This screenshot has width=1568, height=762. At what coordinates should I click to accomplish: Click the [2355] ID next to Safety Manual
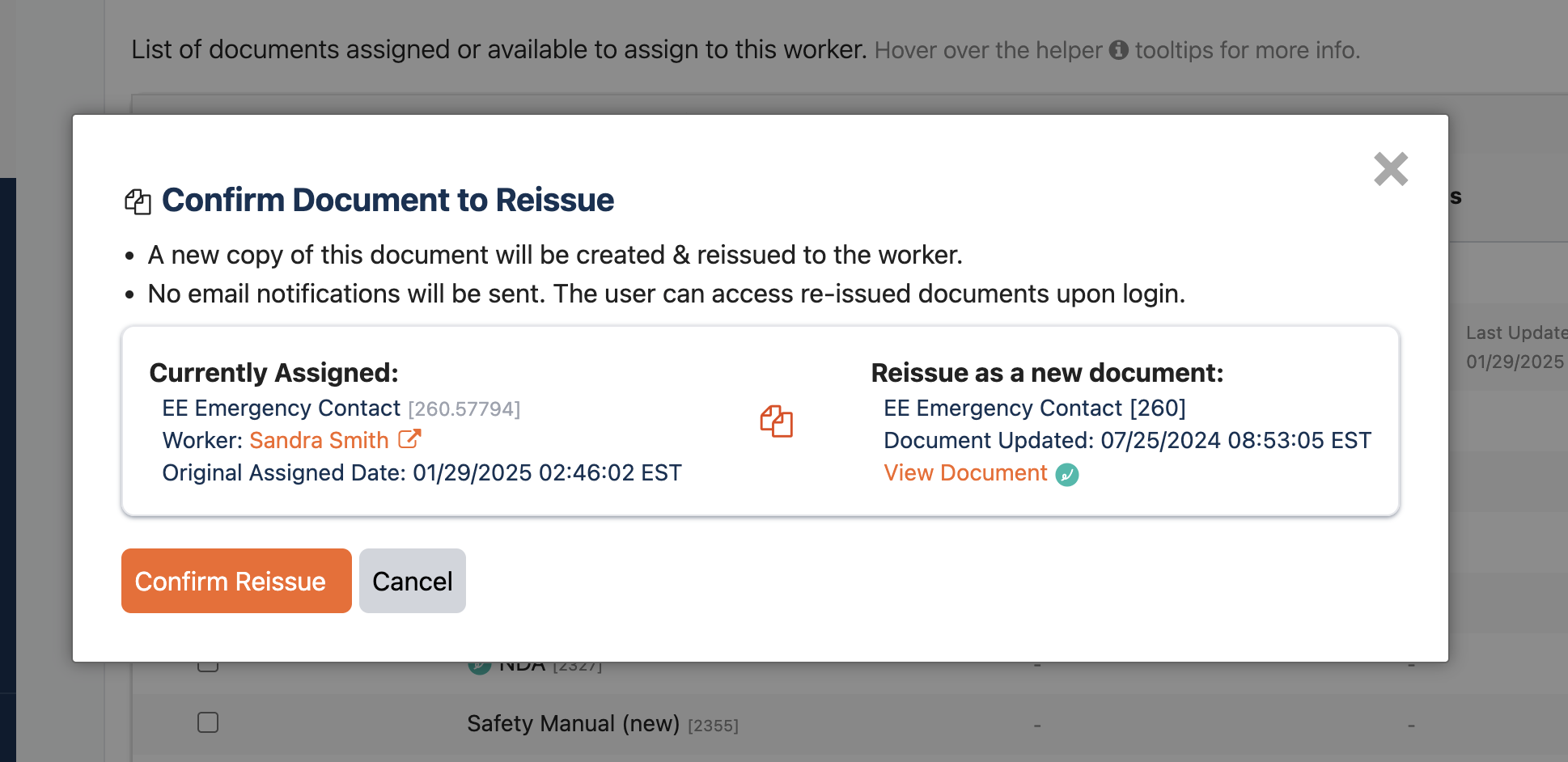713,726
